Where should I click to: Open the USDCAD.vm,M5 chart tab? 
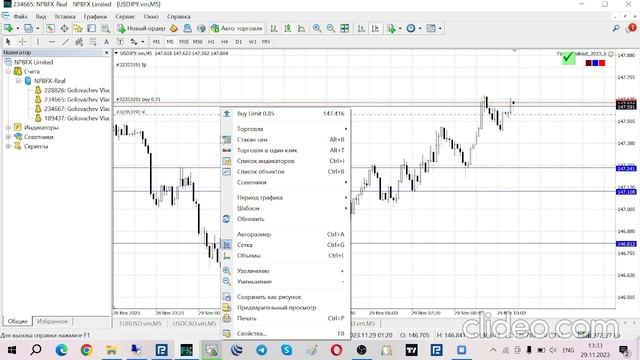tap(194, 324)
